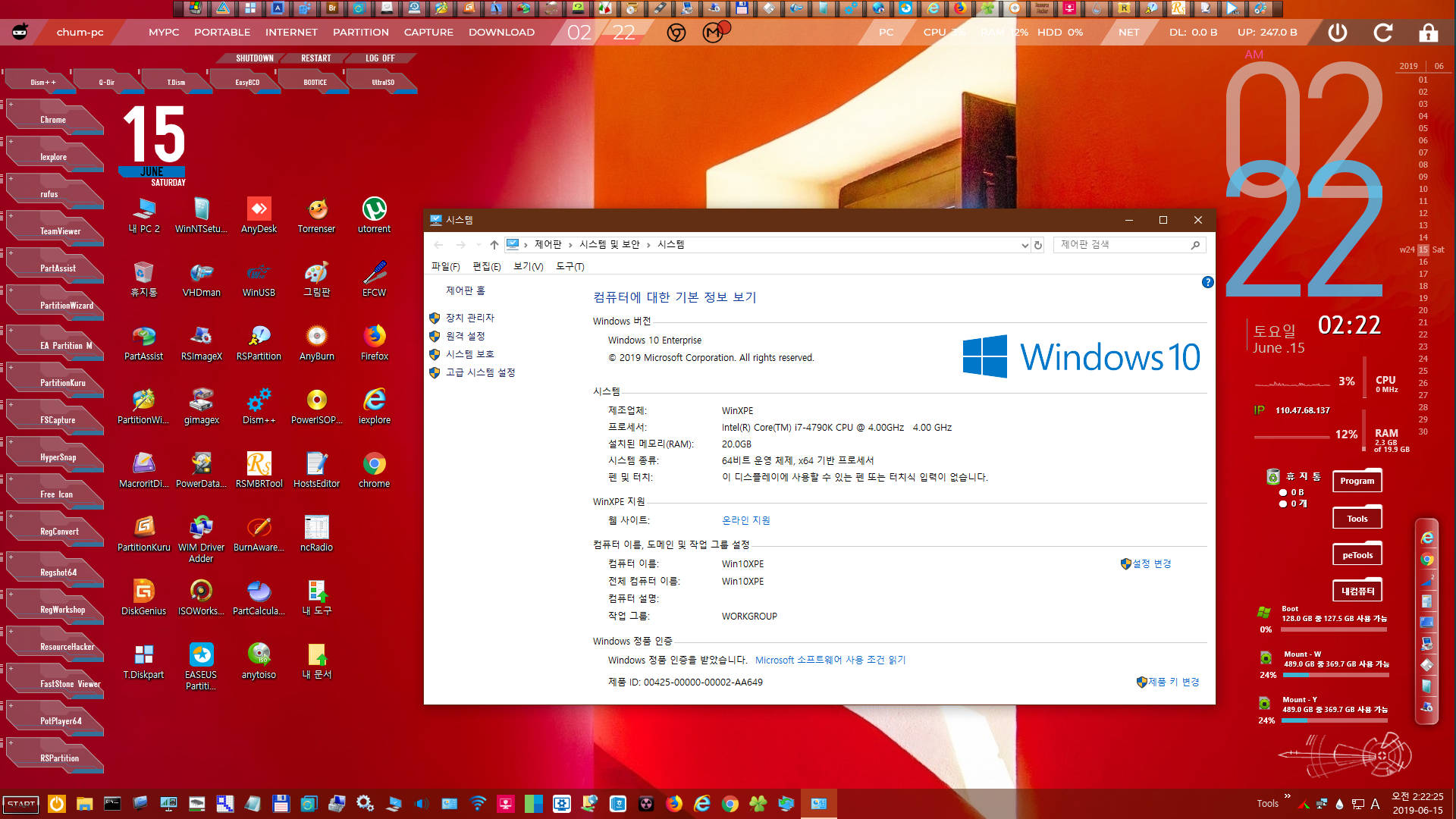Launch EFCW desktop icon
Screen dimensions: 1456x819
point(374,279)
